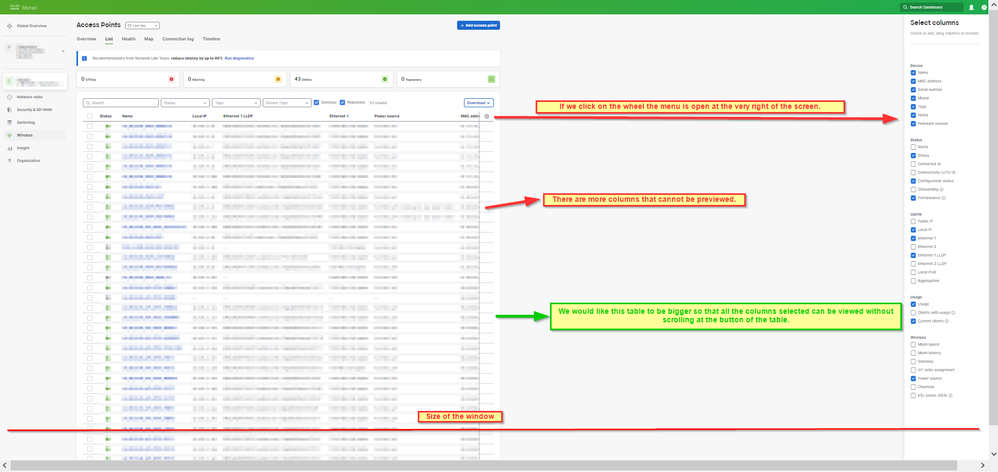Image resolution: width=998 pixels, height=472 pixels.
Task: Open the Insight sidebar icon
Action: pyautogui.click(x=10, y=148)
